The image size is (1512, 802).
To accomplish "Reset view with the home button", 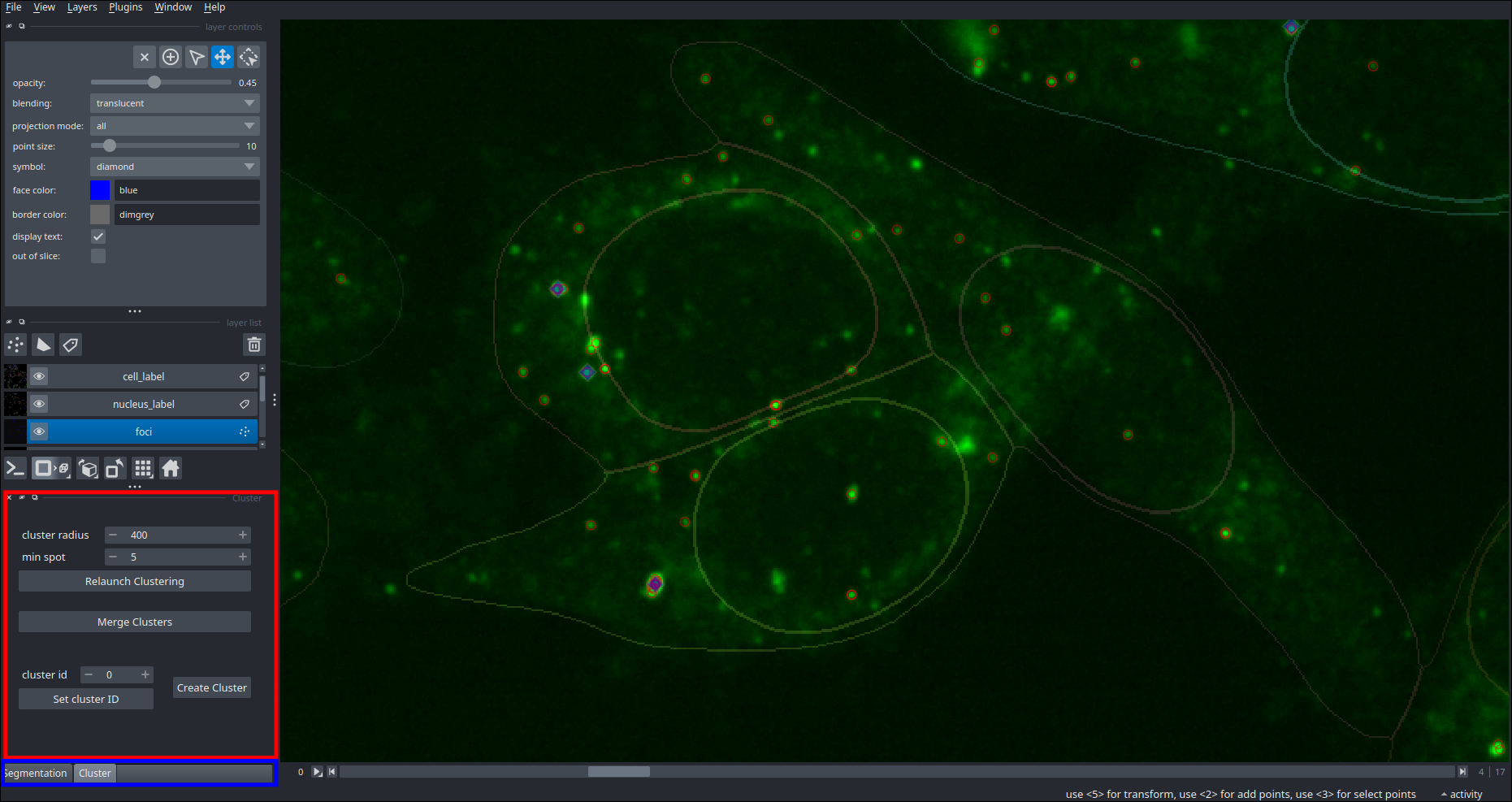I will [171, 468].
